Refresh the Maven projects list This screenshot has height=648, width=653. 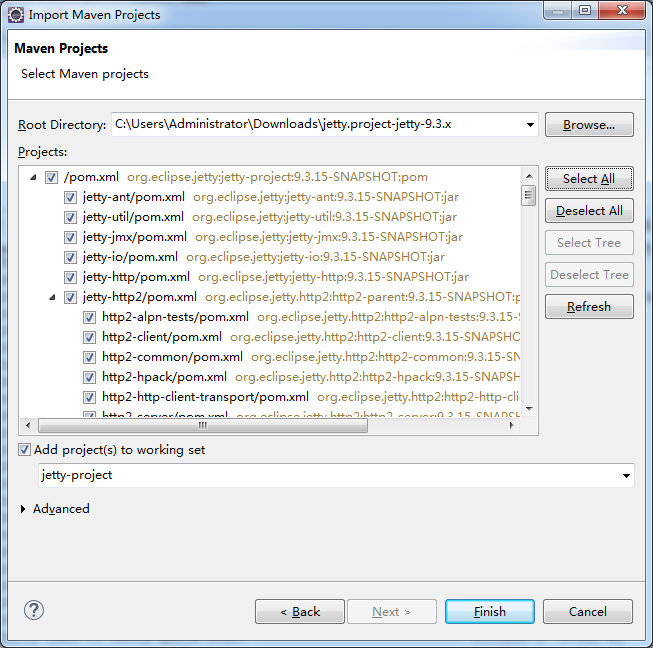589,307
